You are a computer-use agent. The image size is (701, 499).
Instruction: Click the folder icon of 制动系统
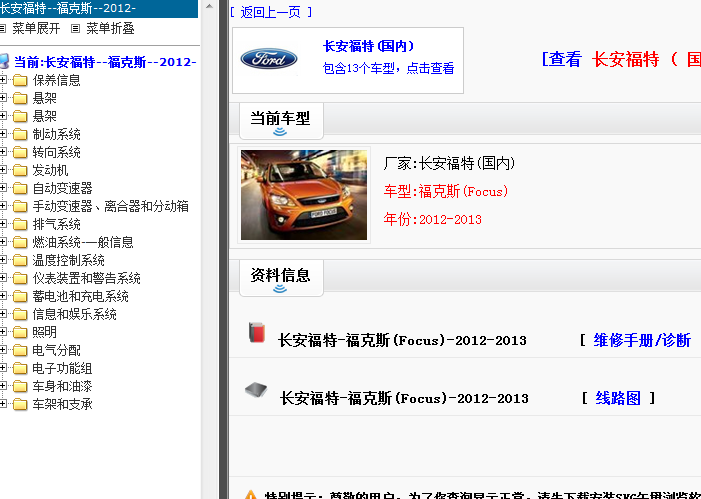tap(20, 134)
